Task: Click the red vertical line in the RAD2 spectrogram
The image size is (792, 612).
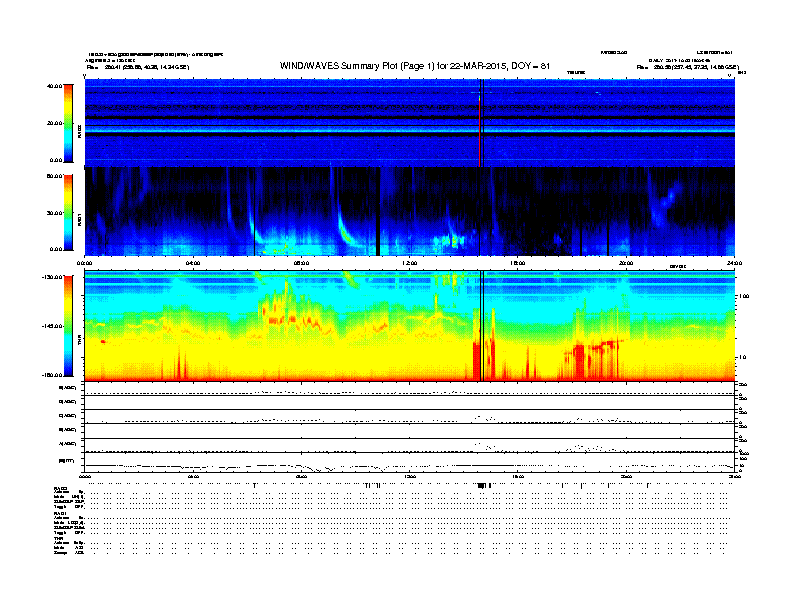Action: pos(479,131)
